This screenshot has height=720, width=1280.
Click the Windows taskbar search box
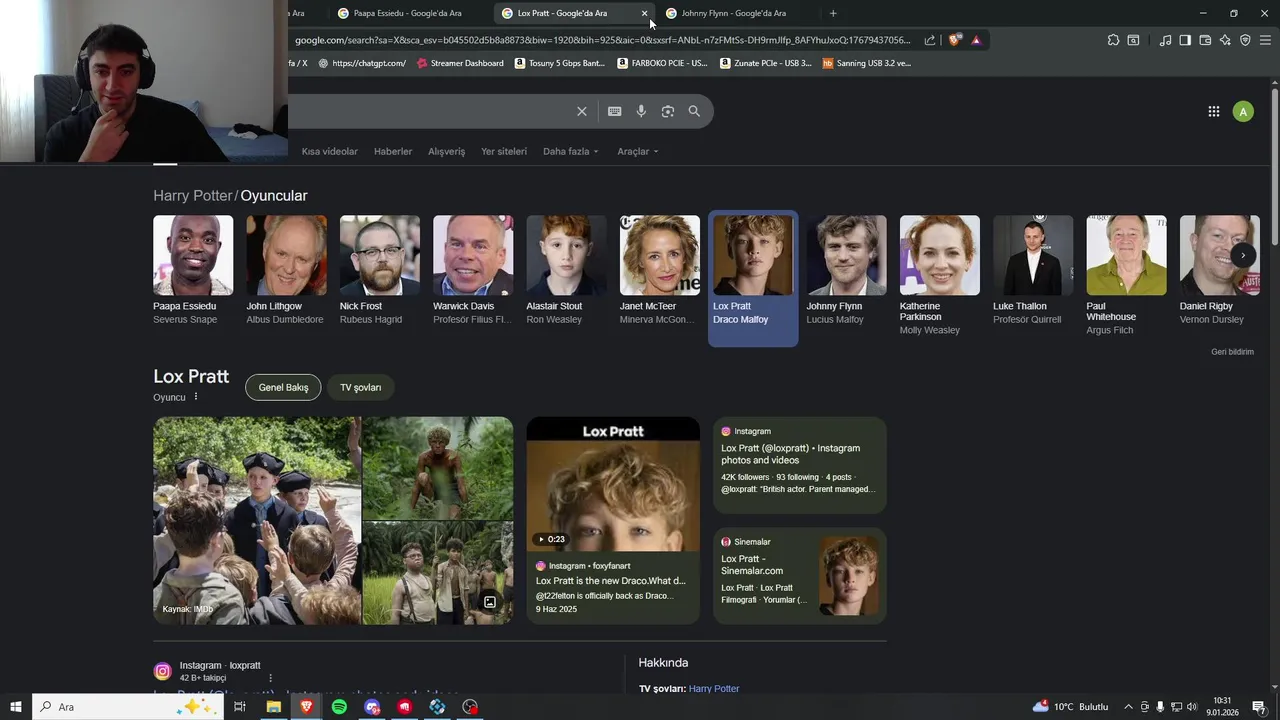coord(128,707)
